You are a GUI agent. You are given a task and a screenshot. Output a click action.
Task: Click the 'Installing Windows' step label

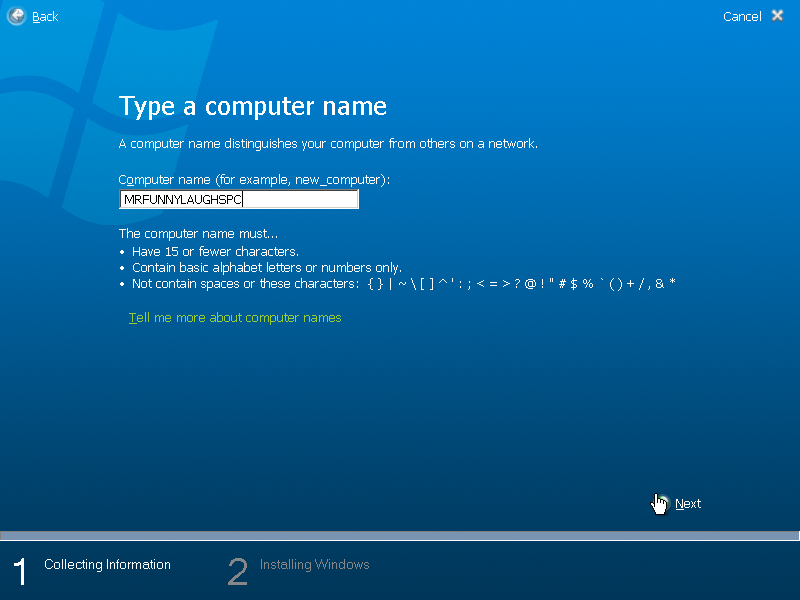[x=314, y=565]
